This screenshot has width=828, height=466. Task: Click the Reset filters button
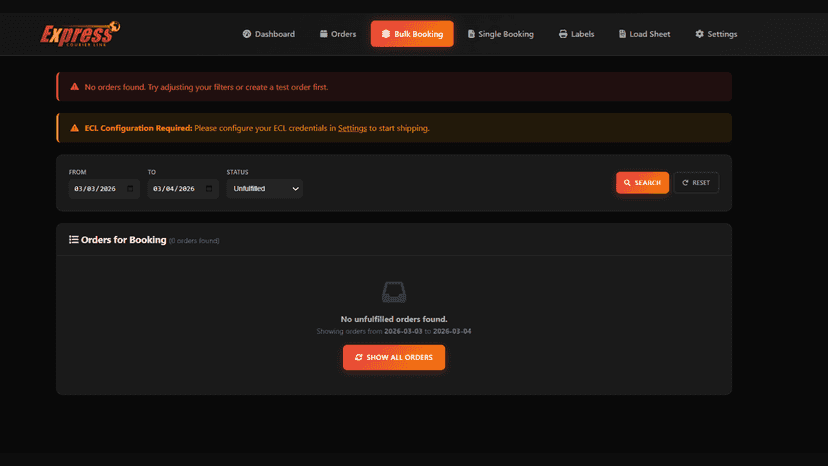click(696, 183)
